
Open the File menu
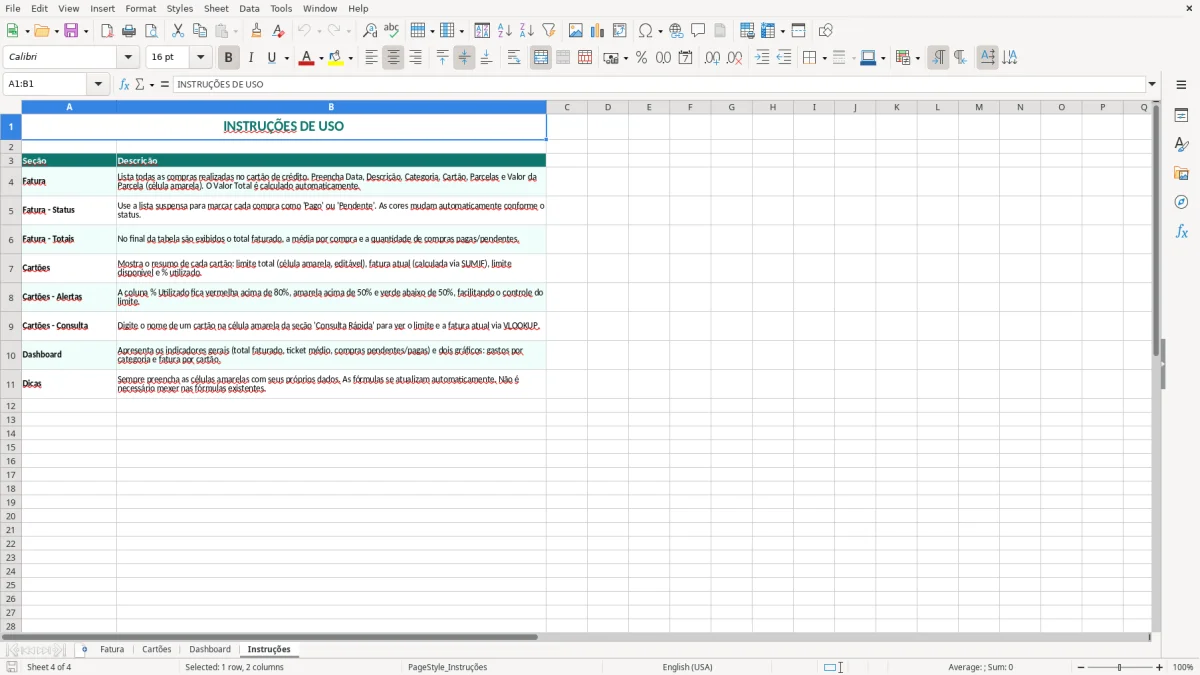[13, 8]
